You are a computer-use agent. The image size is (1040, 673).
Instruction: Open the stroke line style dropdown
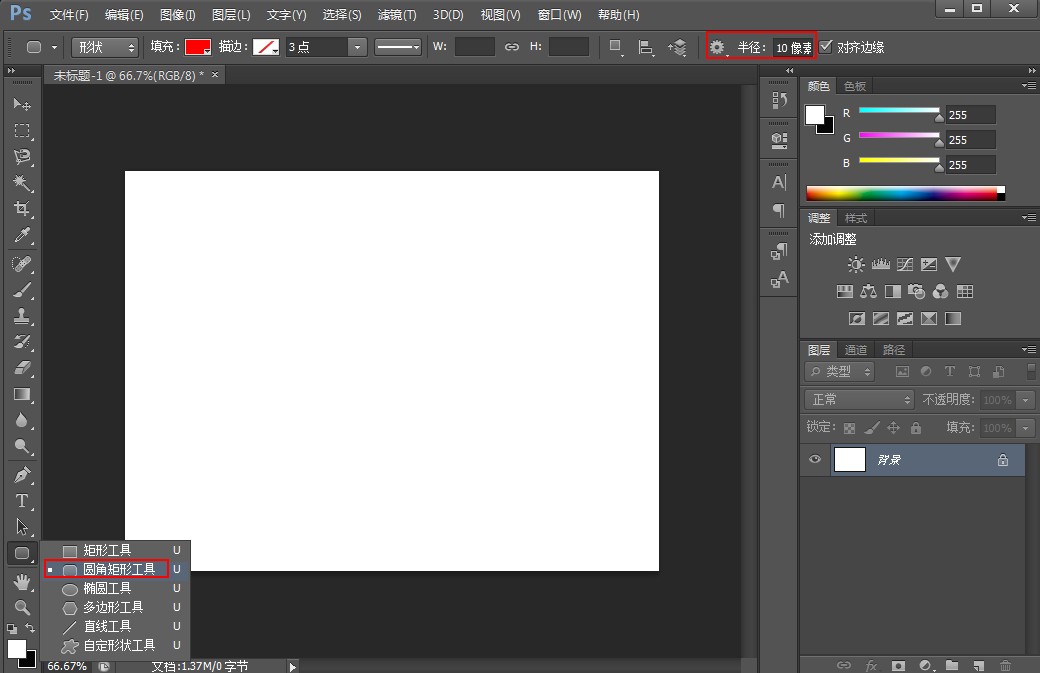click(x=398, y=47)
